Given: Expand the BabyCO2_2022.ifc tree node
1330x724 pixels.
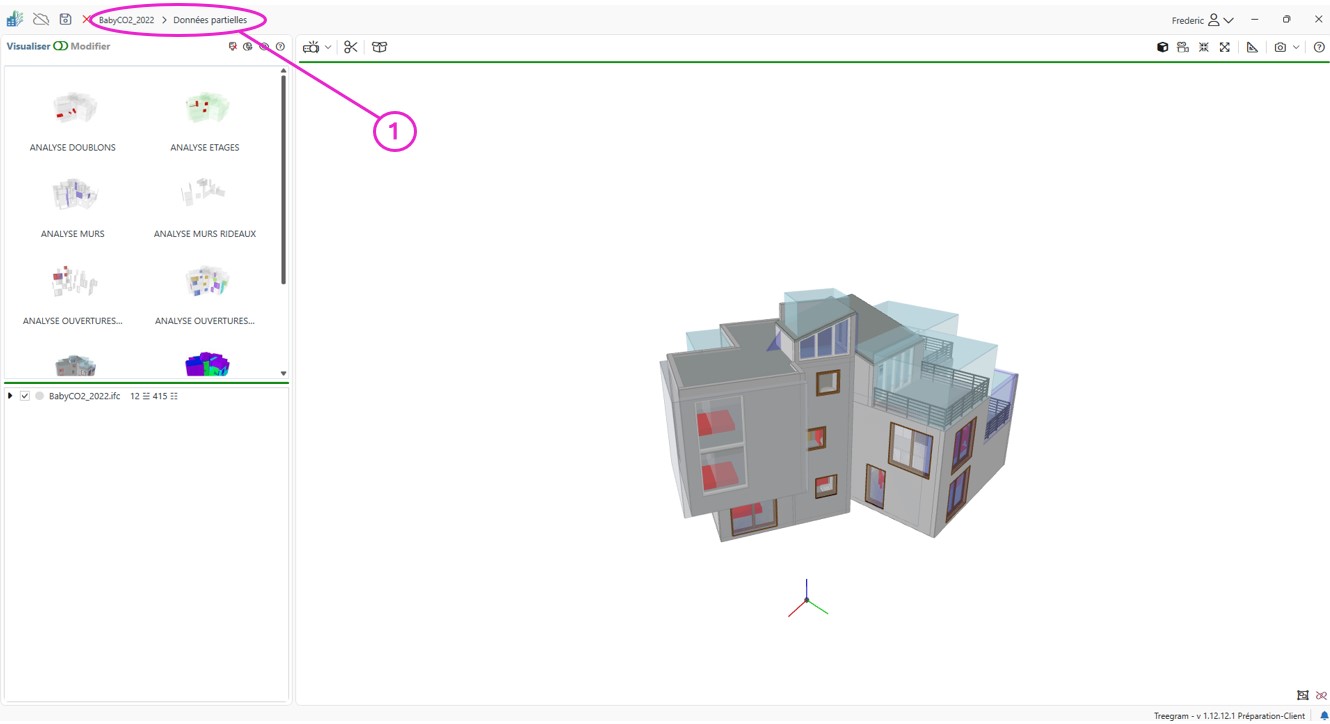Looking at the screenshot, I should click(x=10, y=396).
